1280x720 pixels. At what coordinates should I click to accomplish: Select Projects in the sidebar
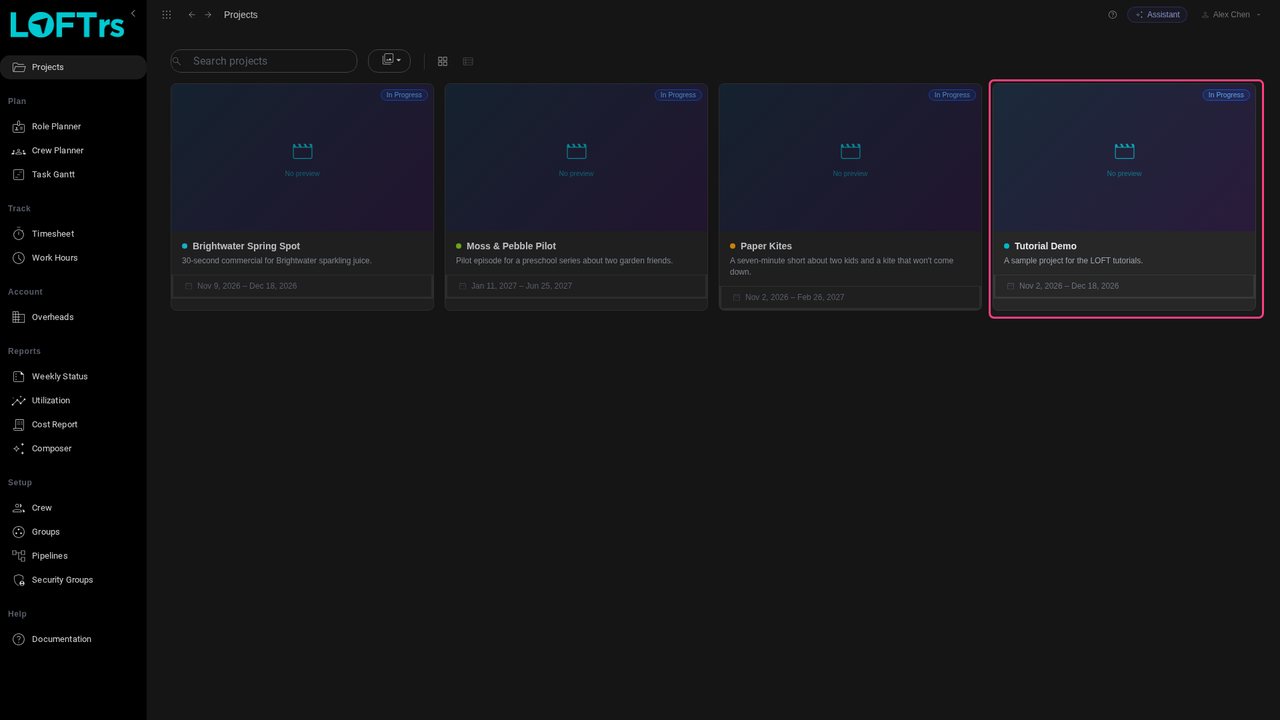73,67
